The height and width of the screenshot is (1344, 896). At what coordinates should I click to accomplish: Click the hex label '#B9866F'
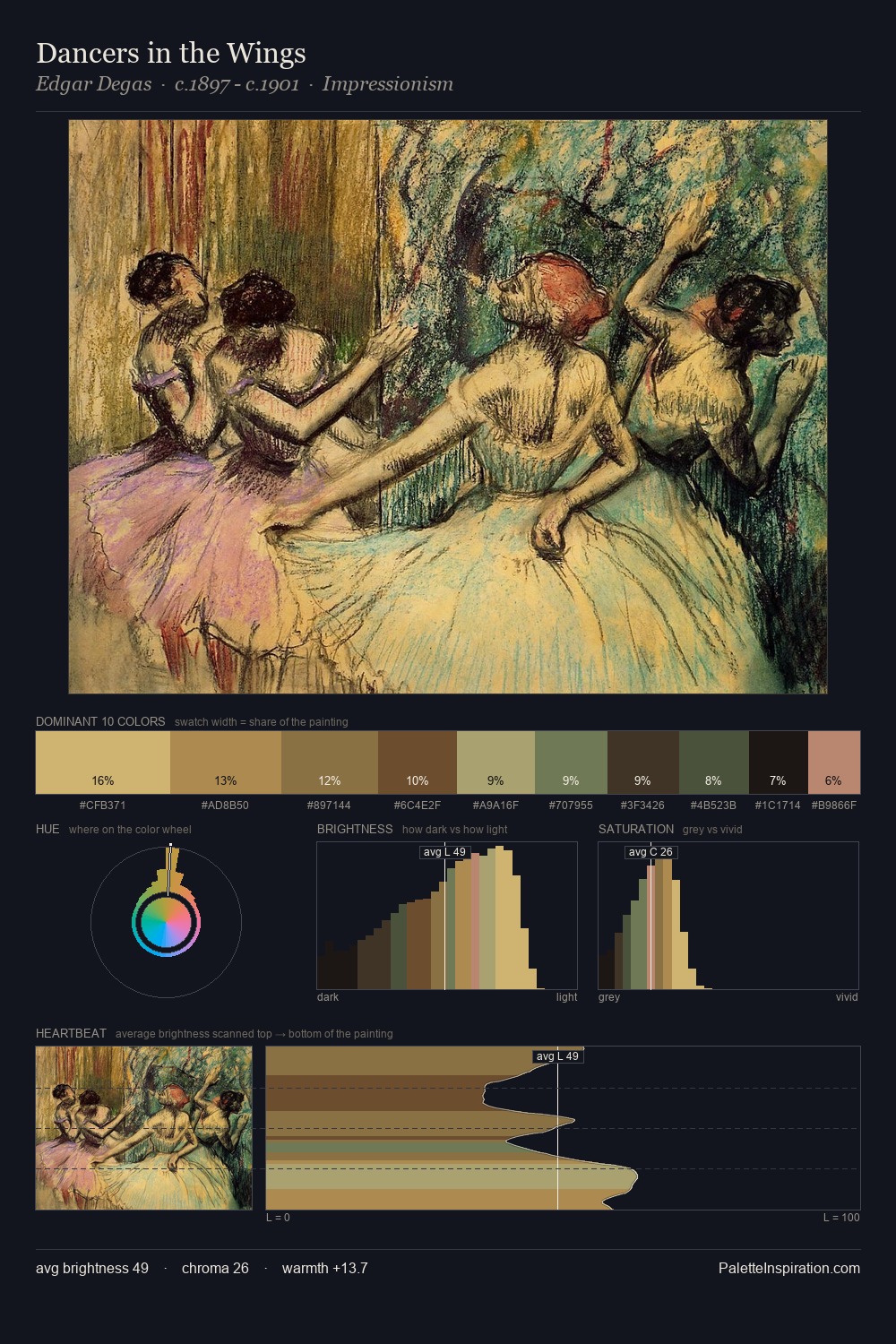[834, 806]
